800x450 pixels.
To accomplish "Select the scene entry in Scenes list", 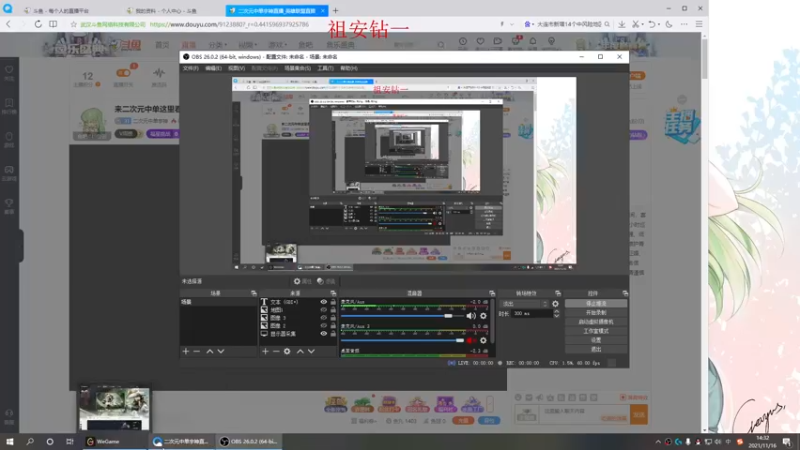I will [218, 302].
